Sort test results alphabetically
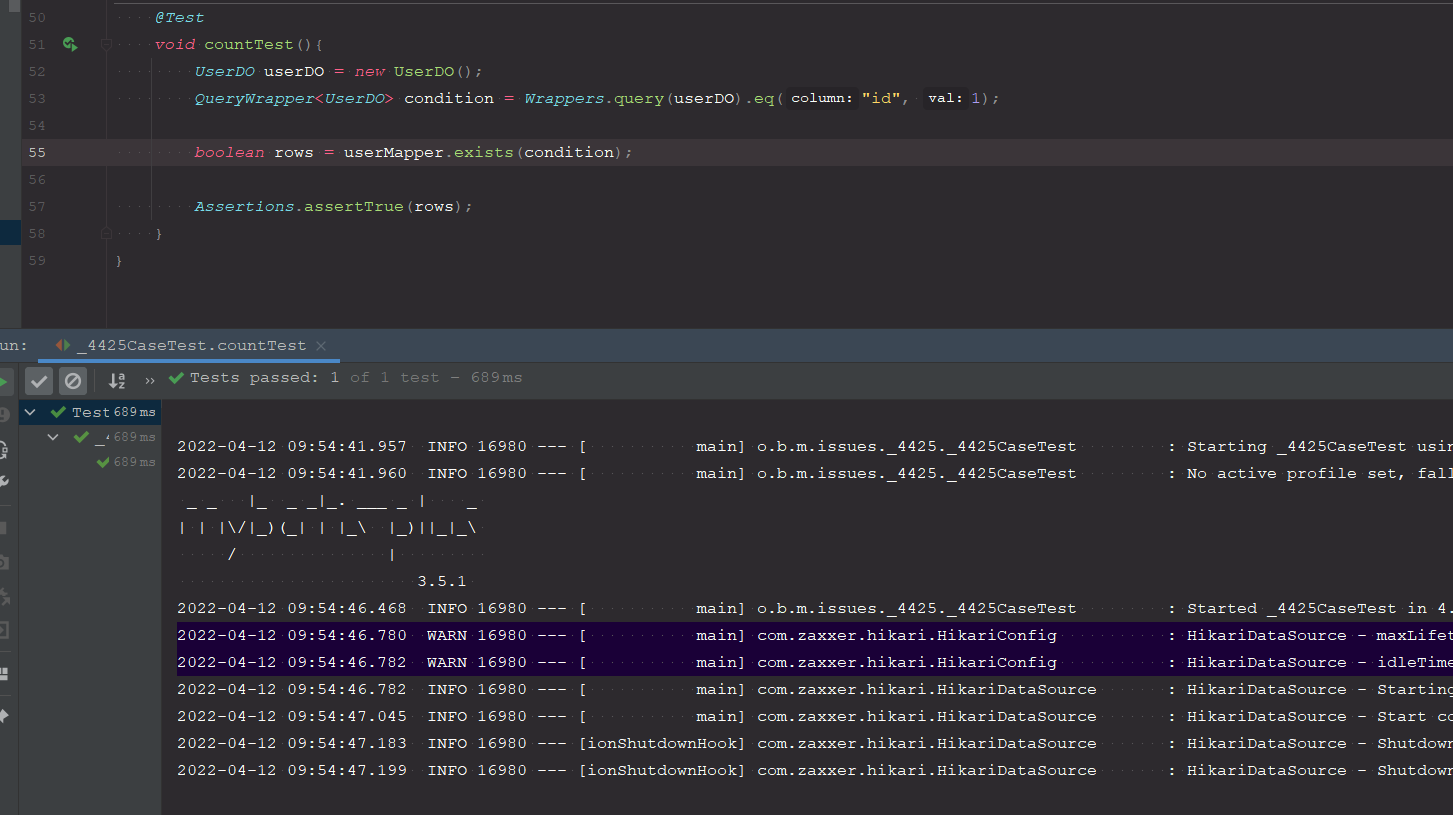The height and width of the screenshot is (815, 1453). point(117,380)
